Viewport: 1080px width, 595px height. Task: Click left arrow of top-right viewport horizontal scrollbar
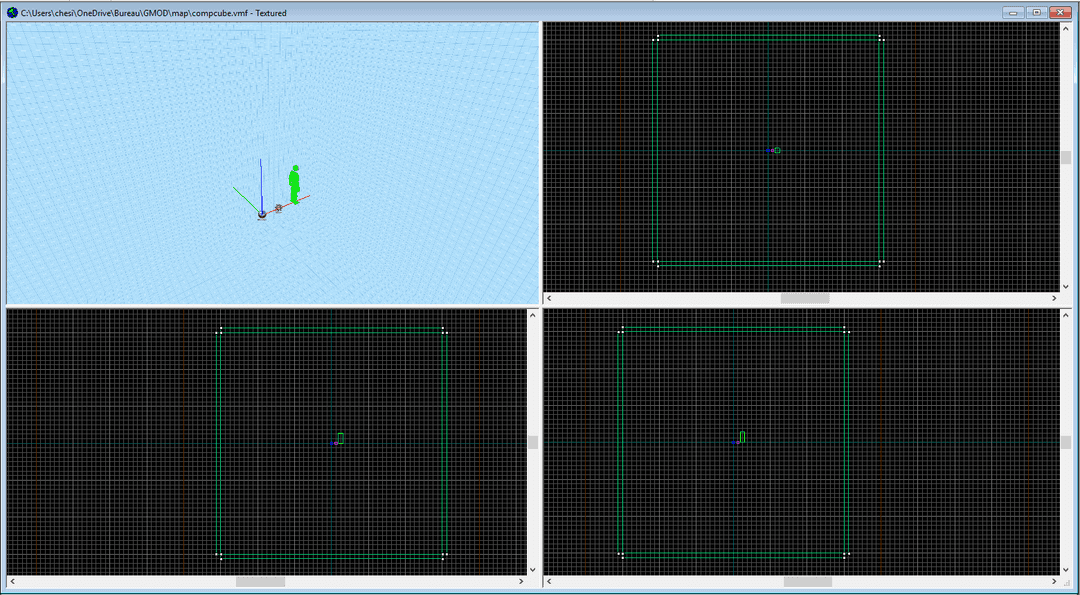[x=550, y=299]
